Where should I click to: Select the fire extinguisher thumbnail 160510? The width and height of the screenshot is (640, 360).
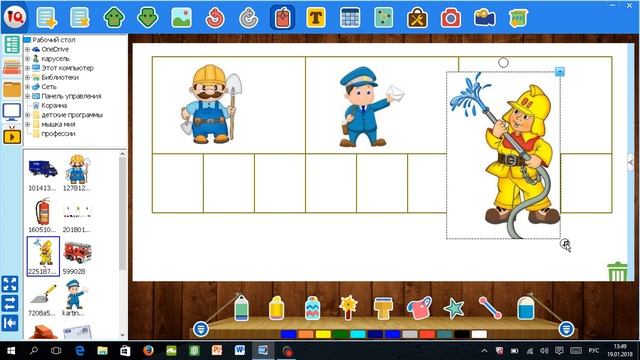[43, 215]
